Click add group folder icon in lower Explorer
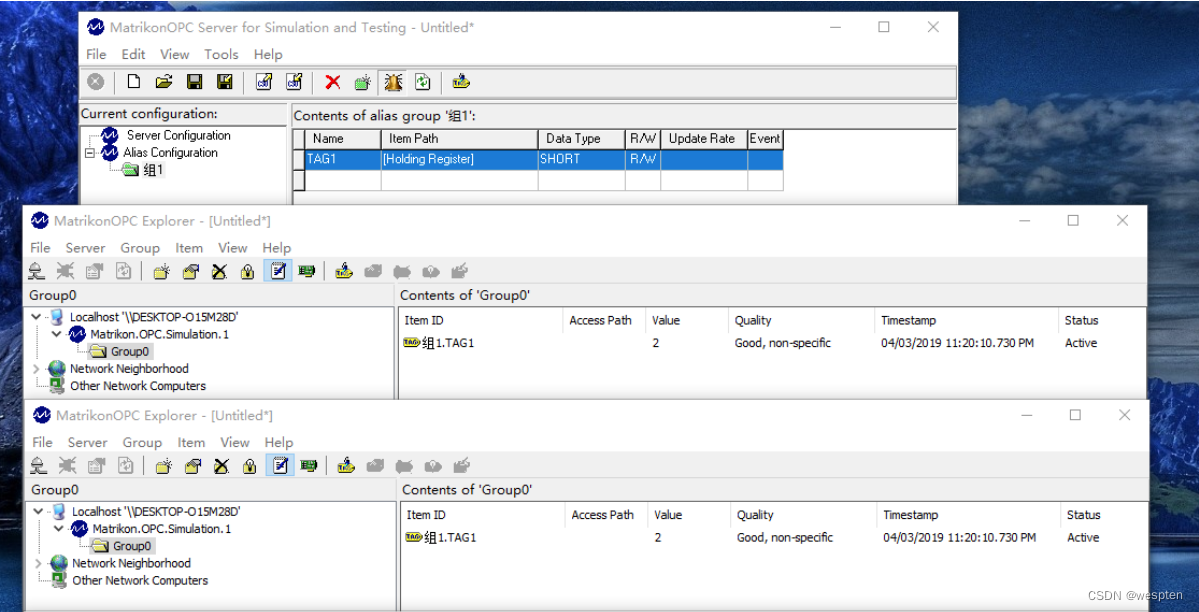 coord(163,465)
